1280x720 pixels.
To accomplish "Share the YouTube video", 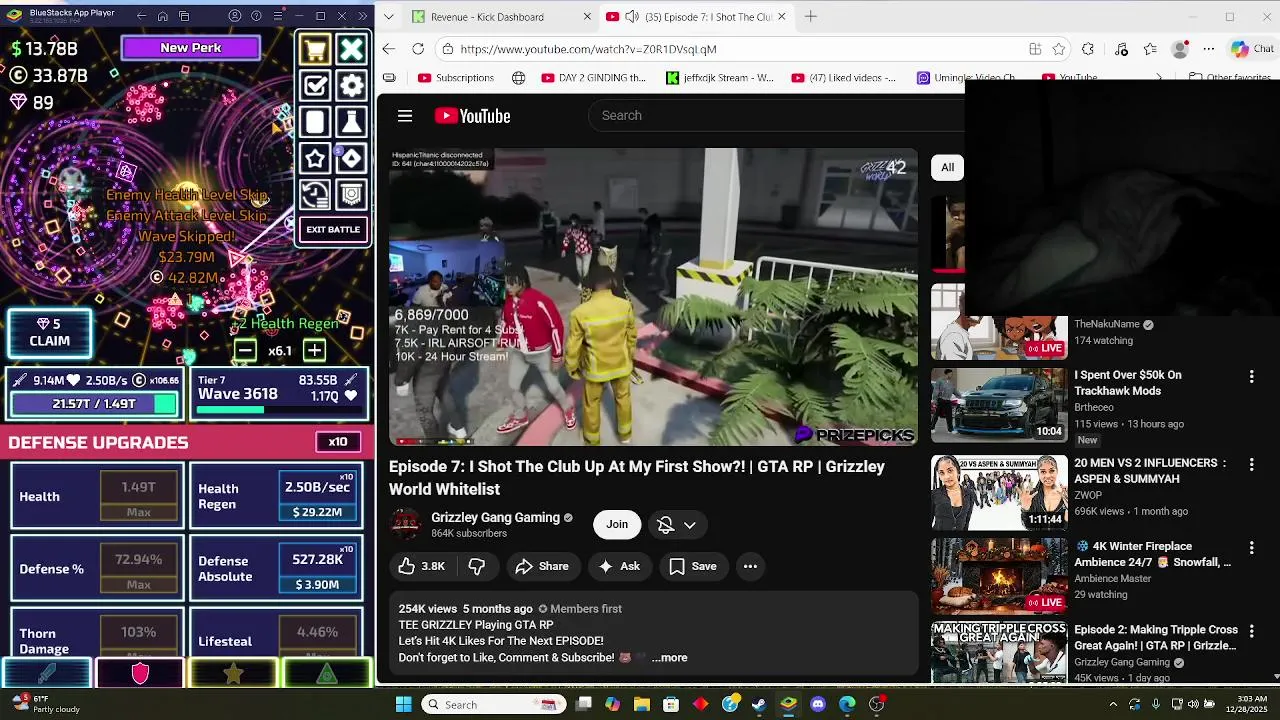I will pyautogui.click(x=542, y=566).
